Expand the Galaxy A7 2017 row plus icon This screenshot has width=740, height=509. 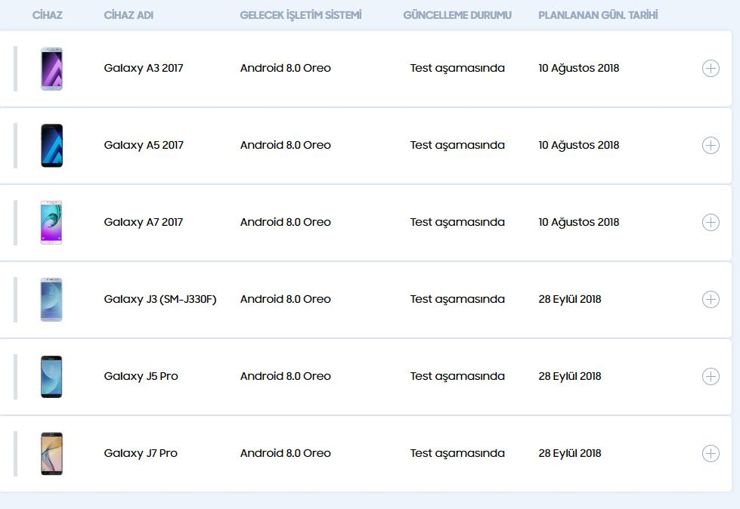[710, 222]
